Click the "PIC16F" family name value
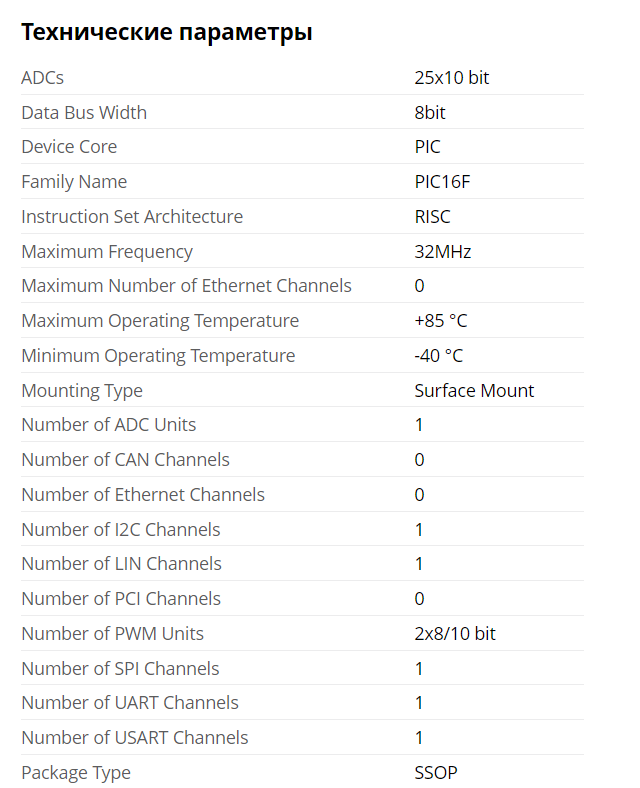Screen dimensions: 640x788 (442, 182)
